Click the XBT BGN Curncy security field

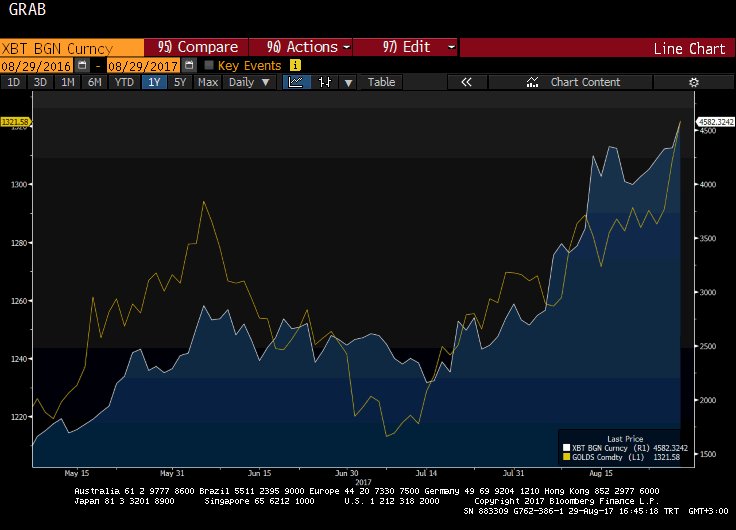pyautogui.click(x=72, y=48)
